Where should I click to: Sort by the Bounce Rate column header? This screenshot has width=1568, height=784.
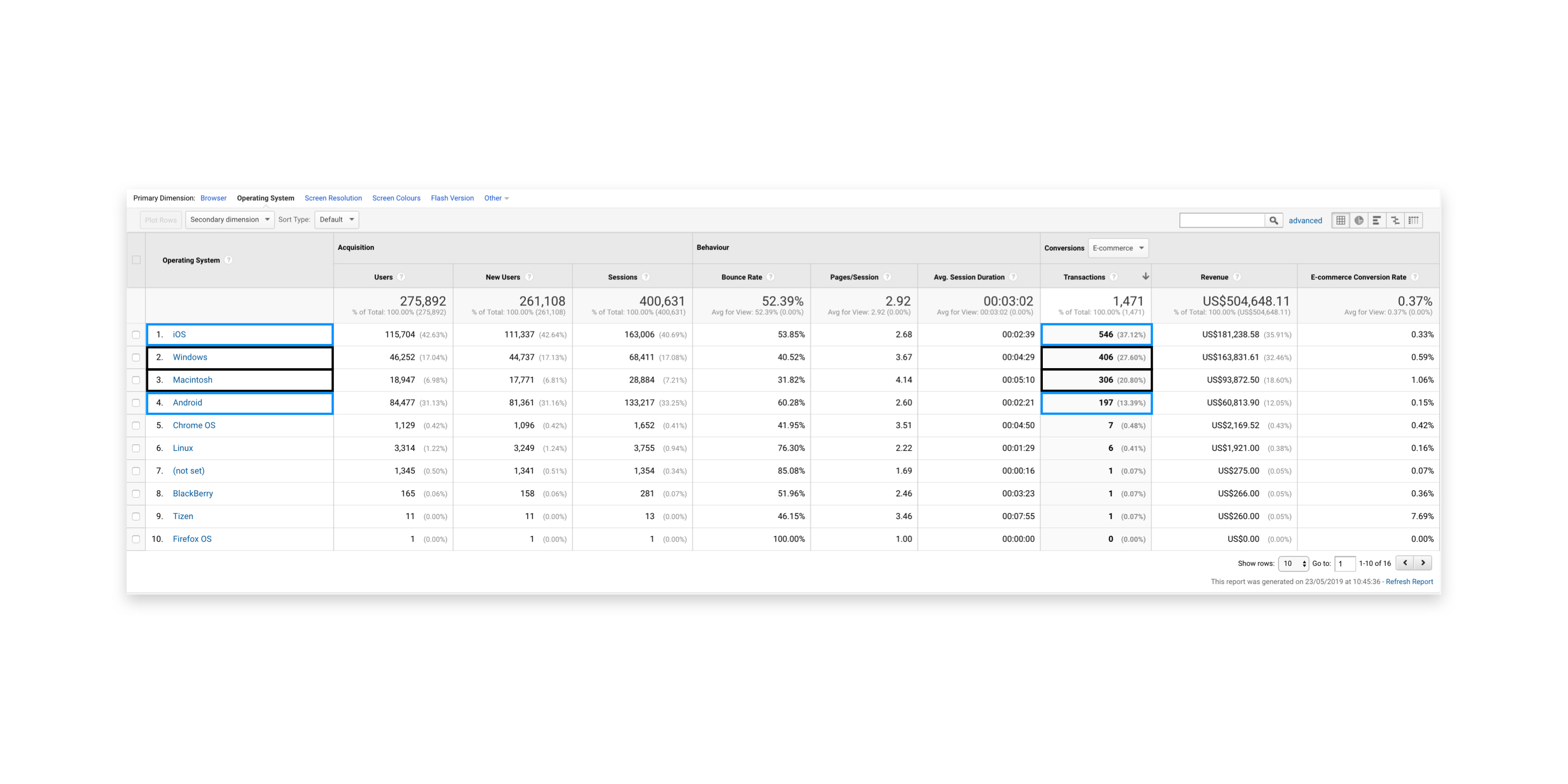pos(741,277)
